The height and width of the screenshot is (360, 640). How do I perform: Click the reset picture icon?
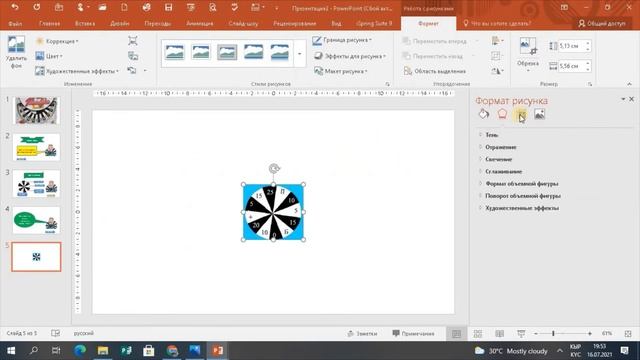[x=131, y=71]
